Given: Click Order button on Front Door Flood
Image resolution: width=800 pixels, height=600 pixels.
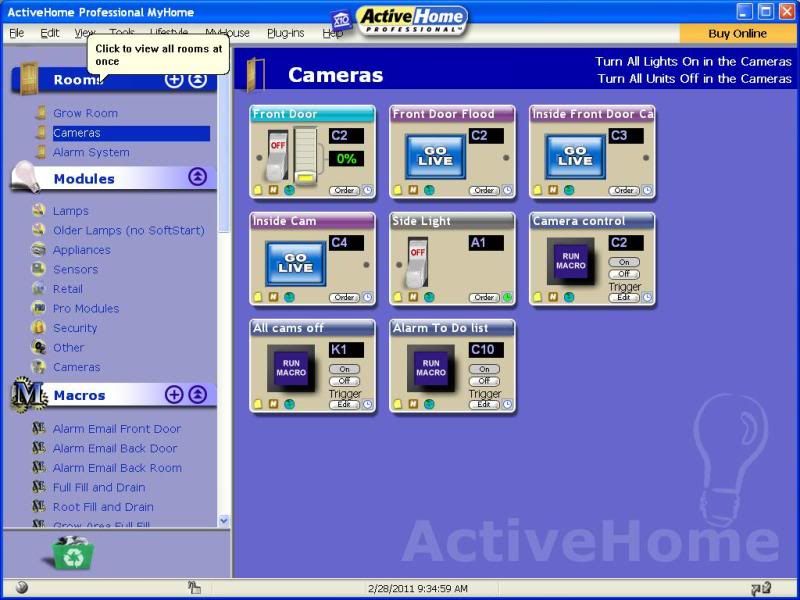Looking at the screenshot, I should point(484,190).
